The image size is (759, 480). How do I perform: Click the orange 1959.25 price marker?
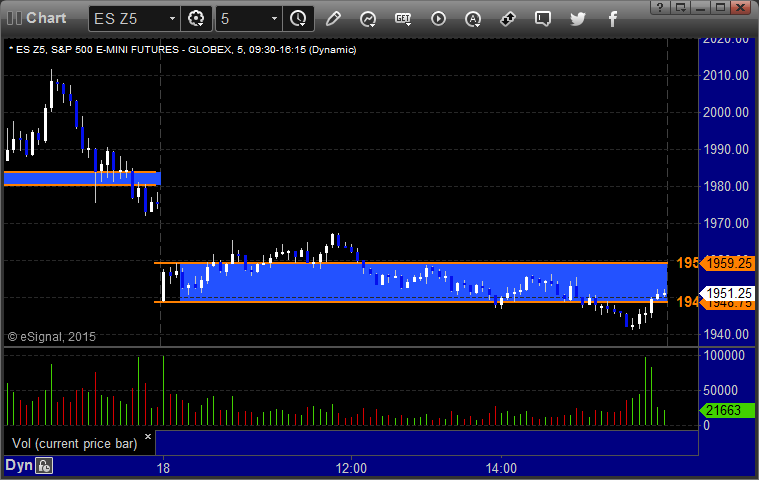click(728, 263)
